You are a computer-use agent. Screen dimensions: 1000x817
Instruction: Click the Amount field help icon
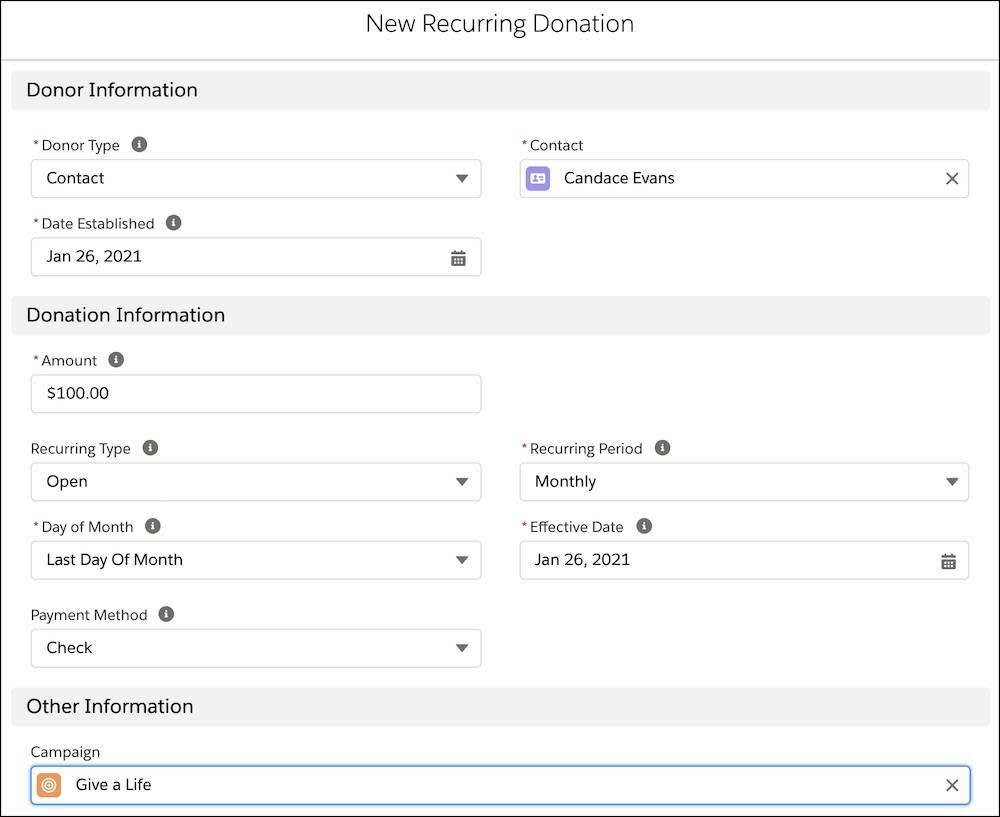pyautogui.click(x=116, y=359)
